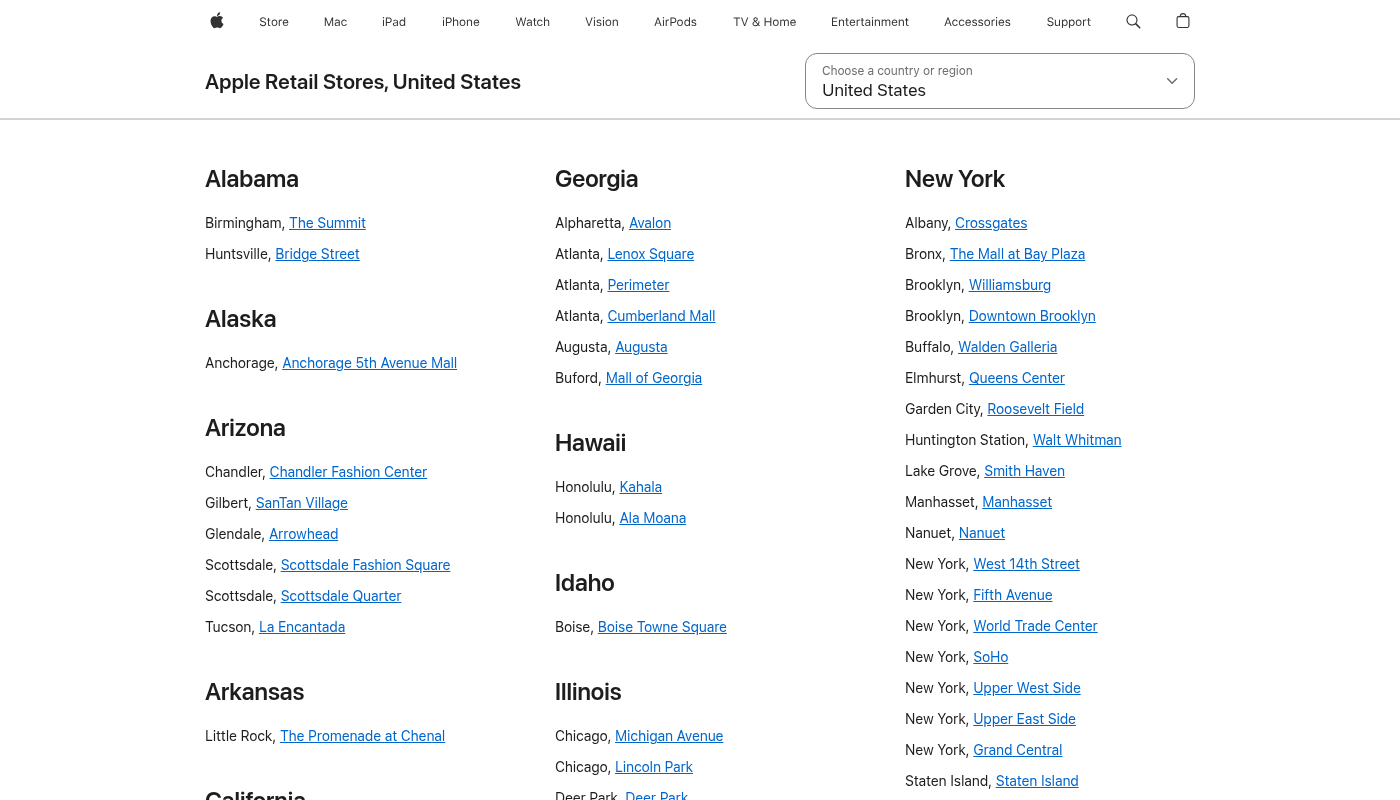The image size is (1400, 800).
Task: Open the Ala Moana store in Honolulu
Action: (652, 518)
